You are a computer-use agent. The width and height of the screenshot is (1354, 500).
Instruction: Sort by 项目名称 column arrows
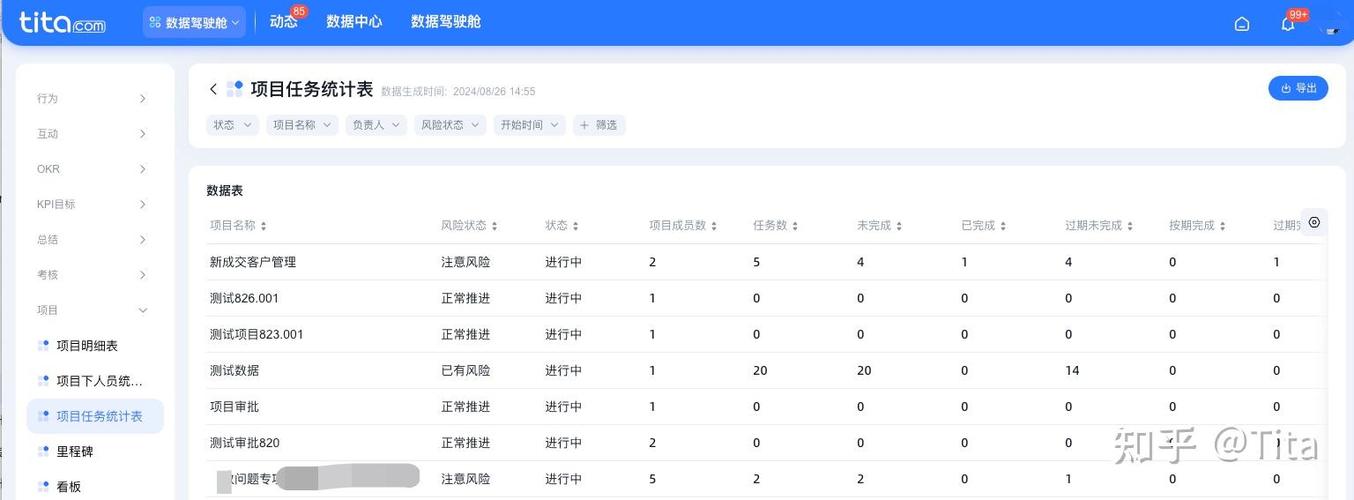coord(264,226)
